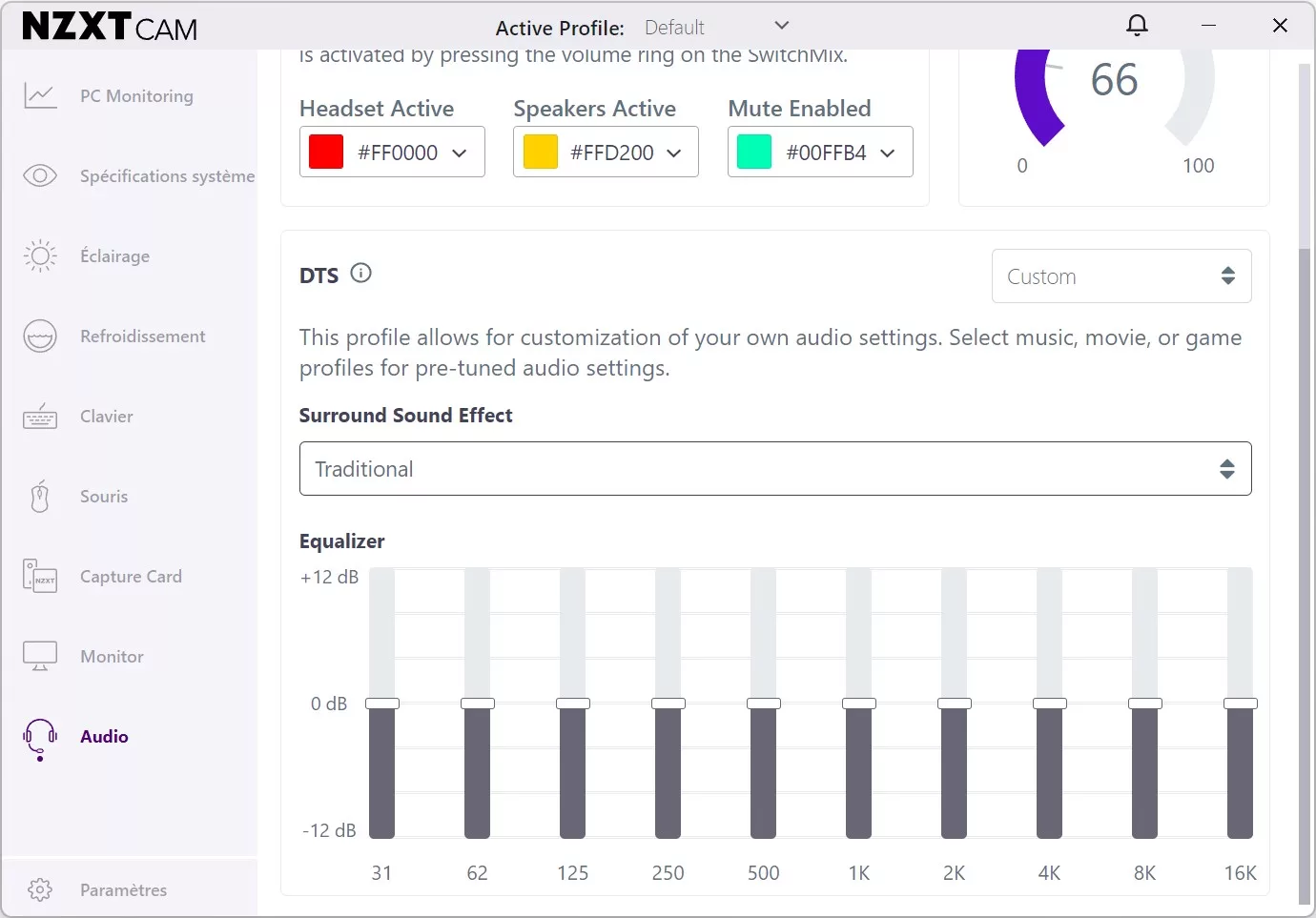
Task: Open the DTS Custom profile dropdown
Action: 1121,276
